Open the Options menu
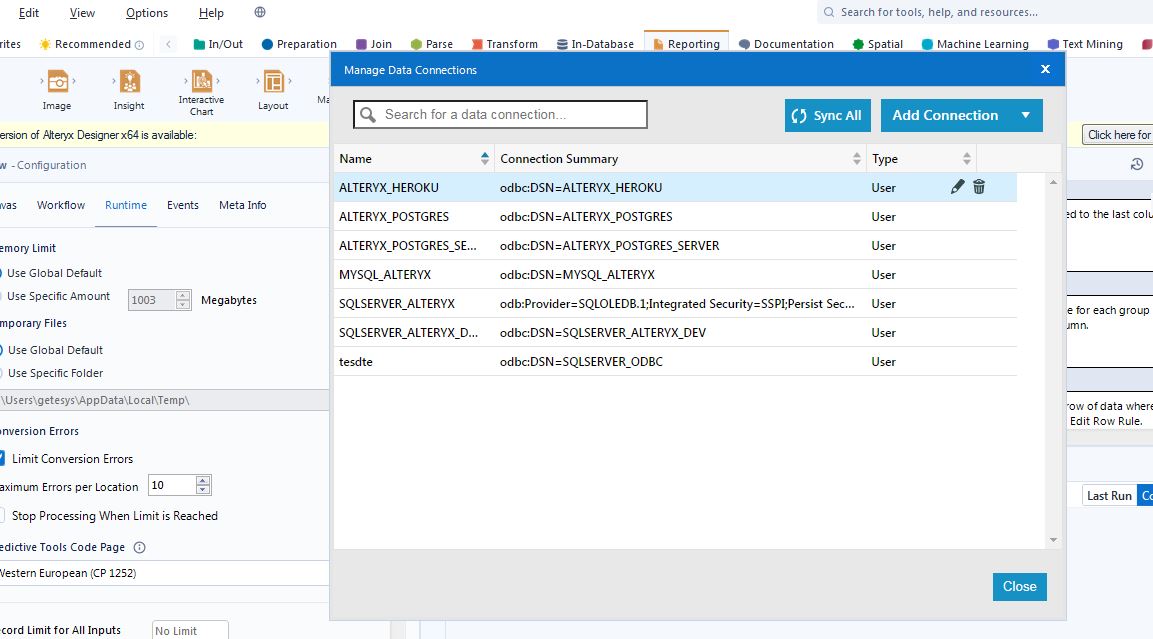This screenshot has height=639, width=1153. 146,13
